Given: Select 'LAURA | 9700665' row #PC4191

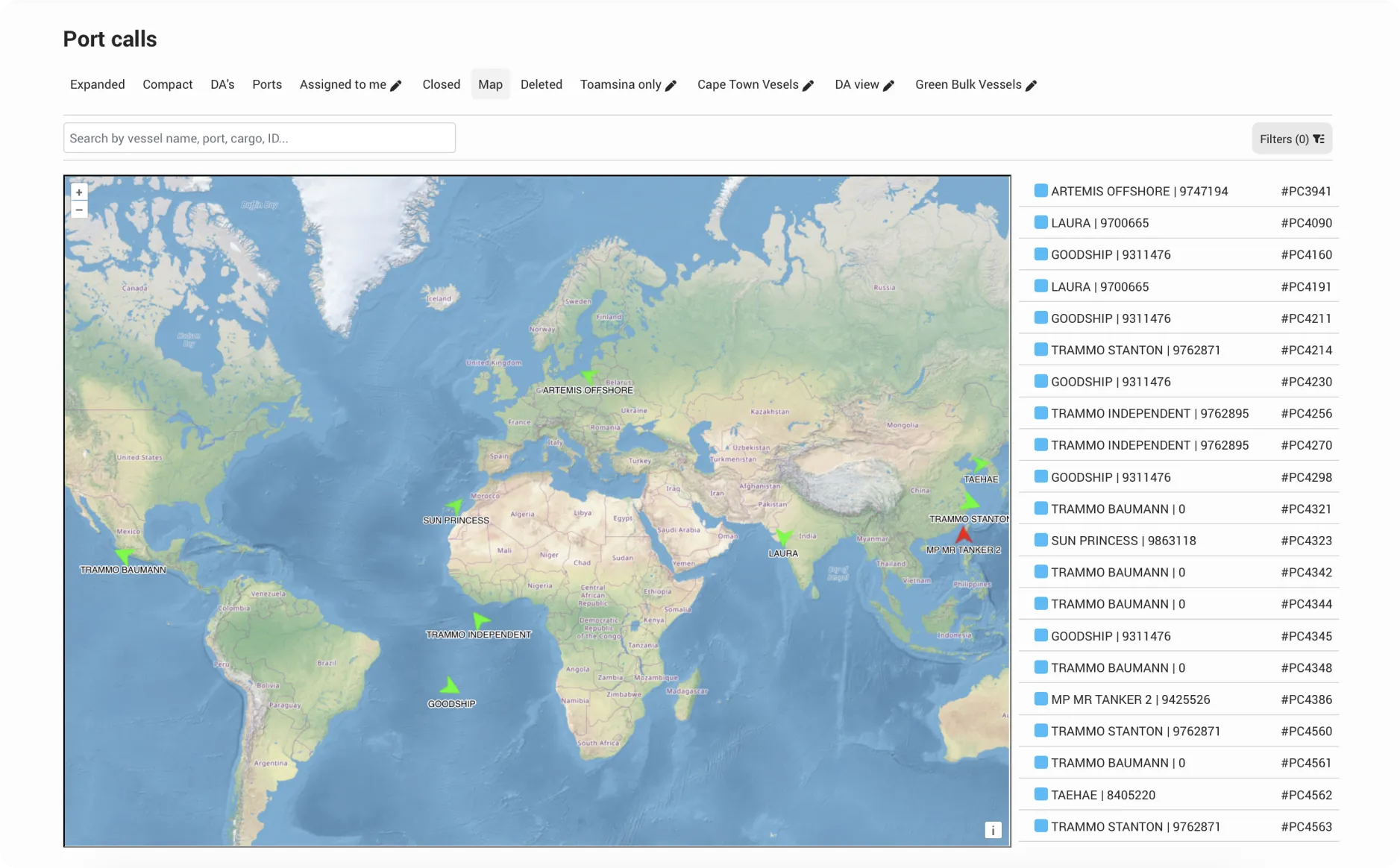Looking at the screenshot, I should (x=1100, y=286).
